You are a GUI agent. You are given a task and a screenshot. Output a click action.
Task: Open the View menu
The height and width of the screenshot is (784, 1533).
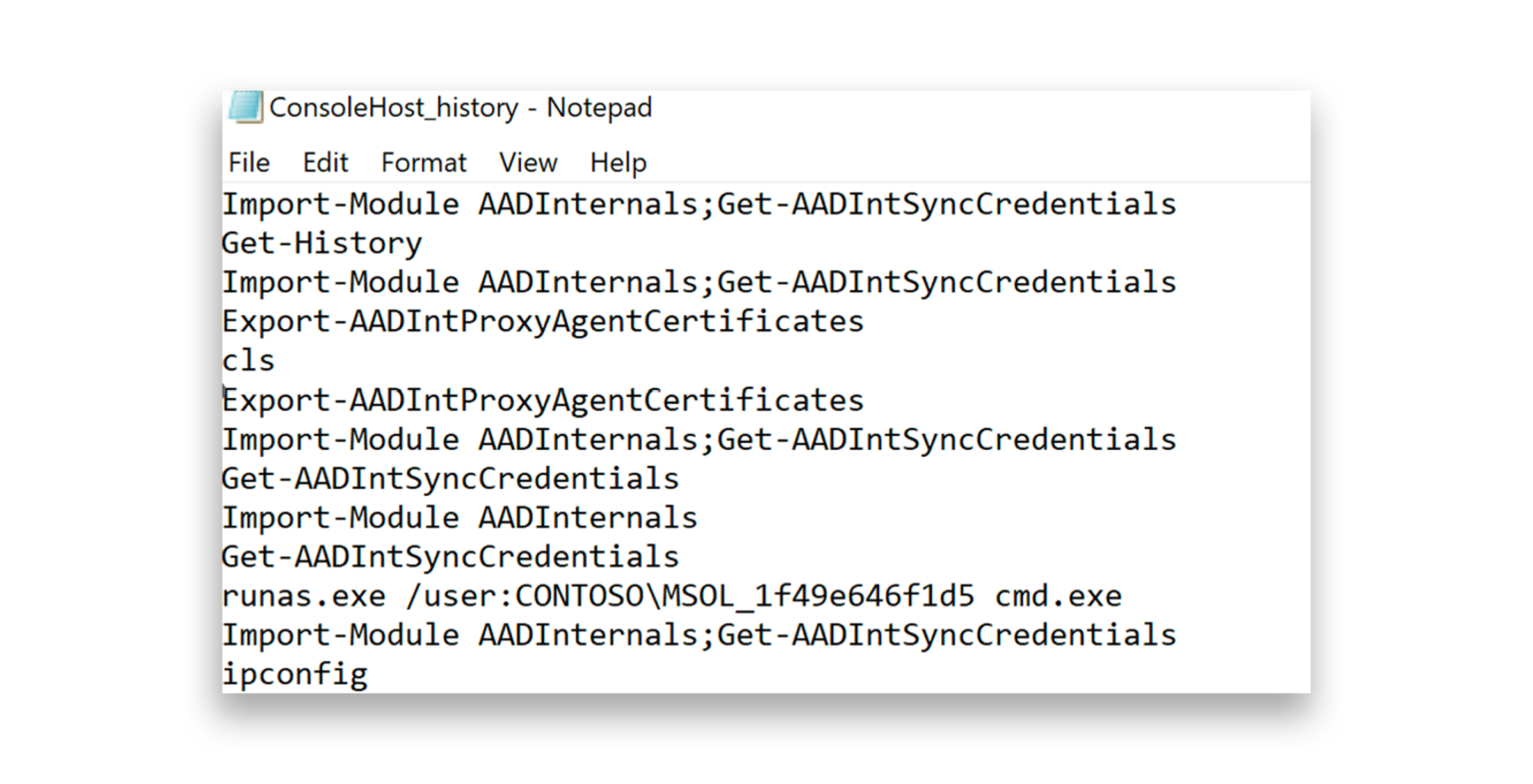click(x=528, y=163)
